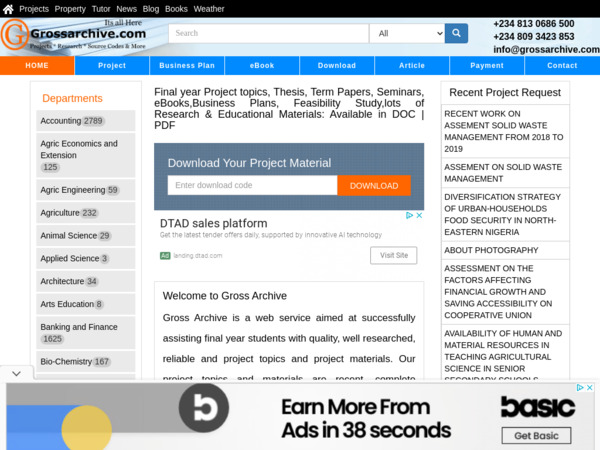600x450 pixels.
Task: Open the Arts Education 8 department
Action: click(x=86, y=304)
